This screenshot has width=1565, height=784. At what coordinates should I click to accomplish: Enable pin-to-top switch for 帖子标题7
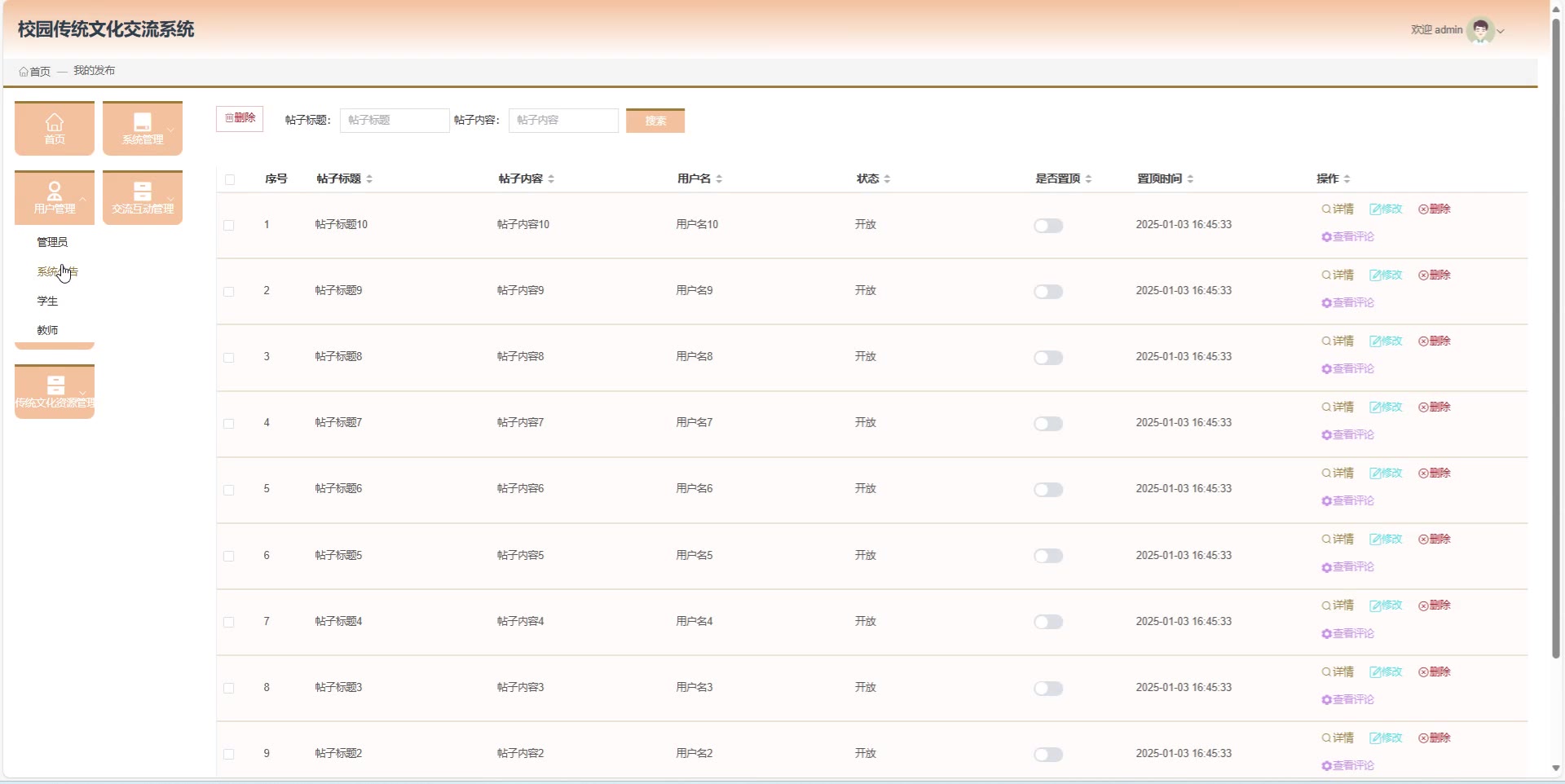(1048, 424)
